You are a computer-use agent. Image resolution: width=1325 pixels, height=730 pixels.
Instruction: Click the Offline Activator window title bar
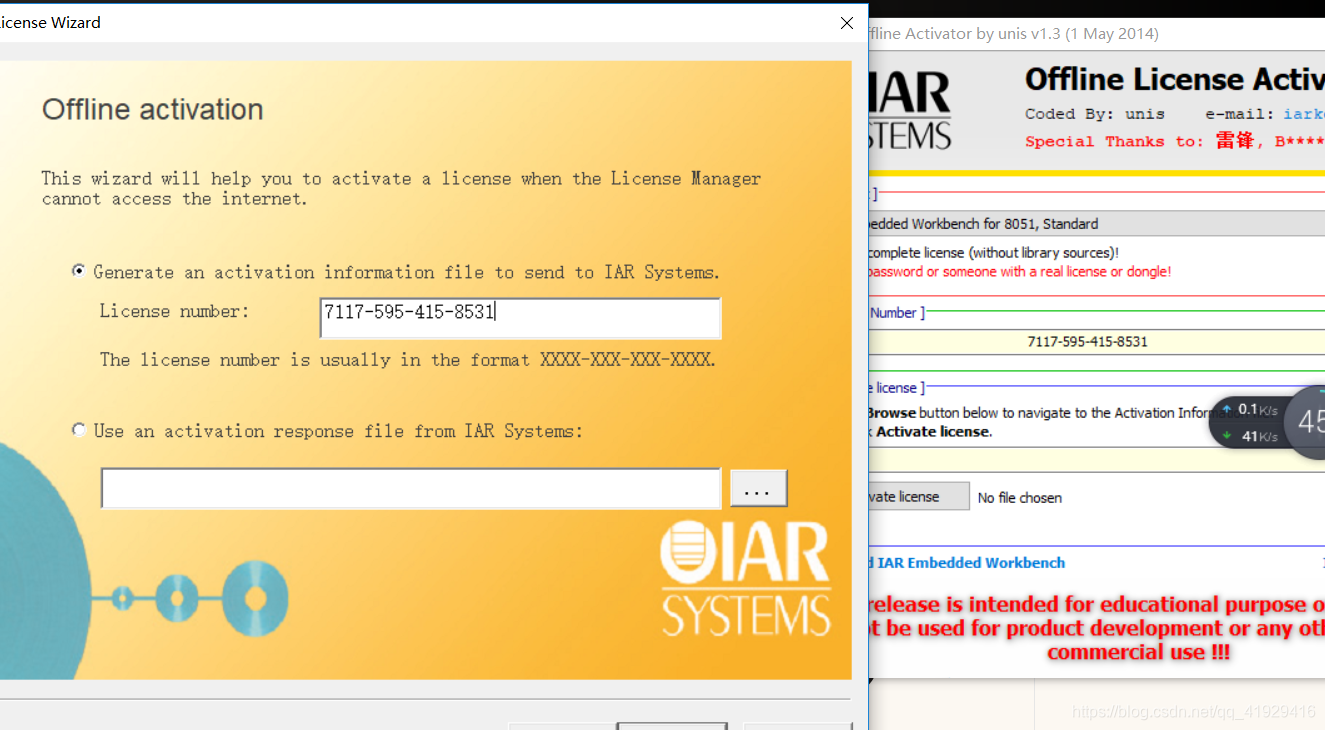pyautogui.click(x=1096, y=33)
